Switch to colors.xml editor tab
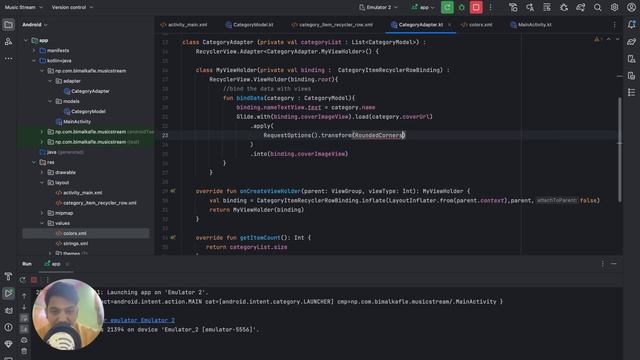Viewport: 640px width, 360px height. coord(477,25)
